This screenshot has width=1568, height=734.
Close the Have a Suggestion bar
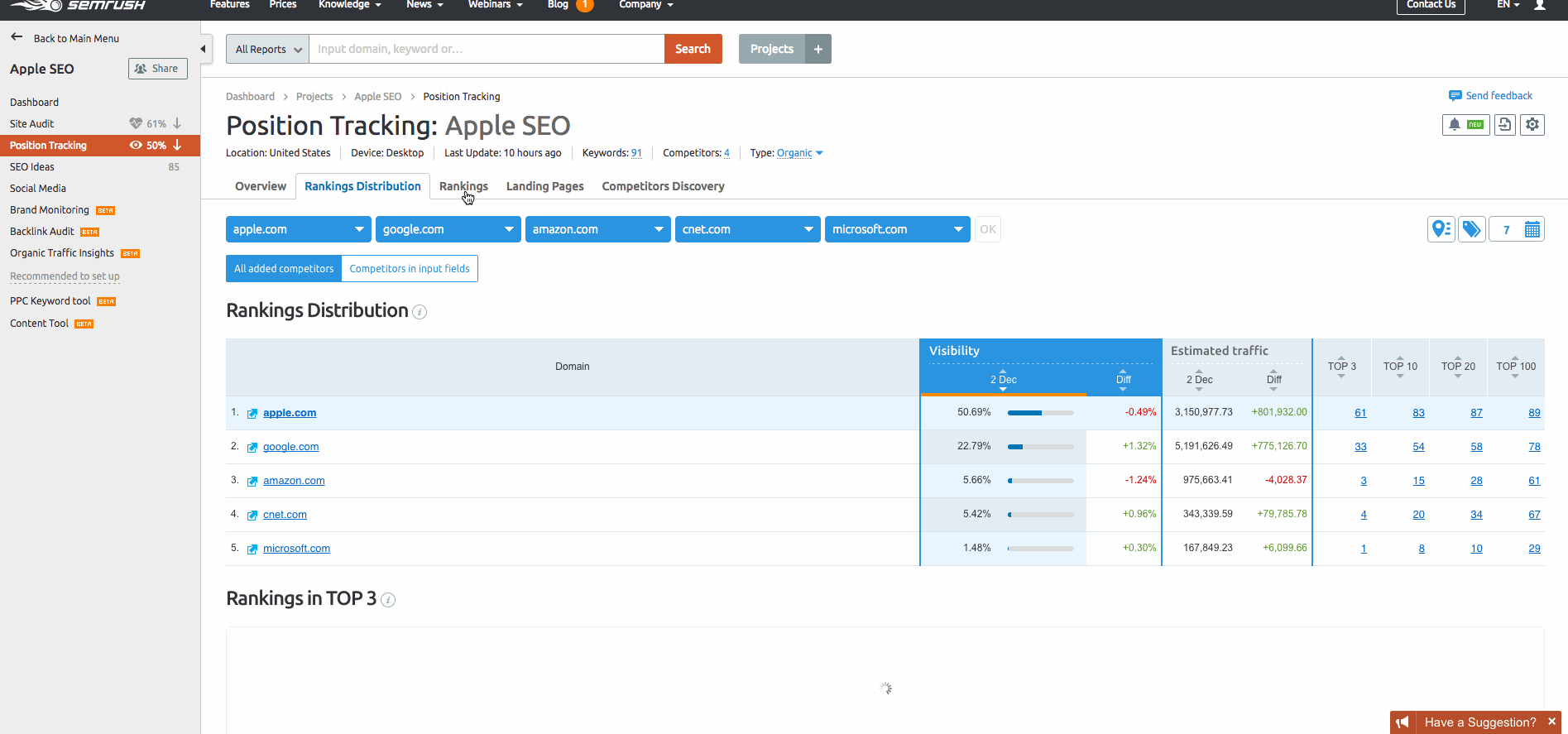point(1551,722)
